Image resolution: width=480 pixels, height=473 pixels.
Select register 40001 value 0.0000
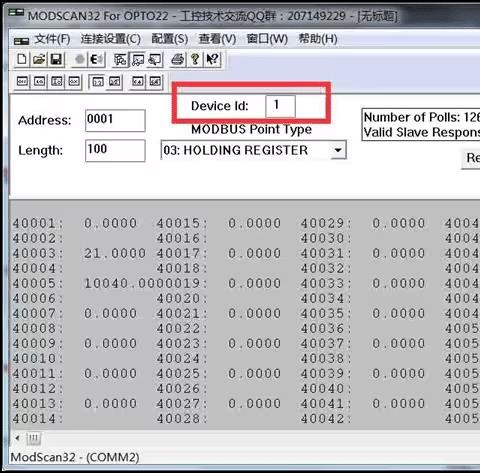point(110,223)
